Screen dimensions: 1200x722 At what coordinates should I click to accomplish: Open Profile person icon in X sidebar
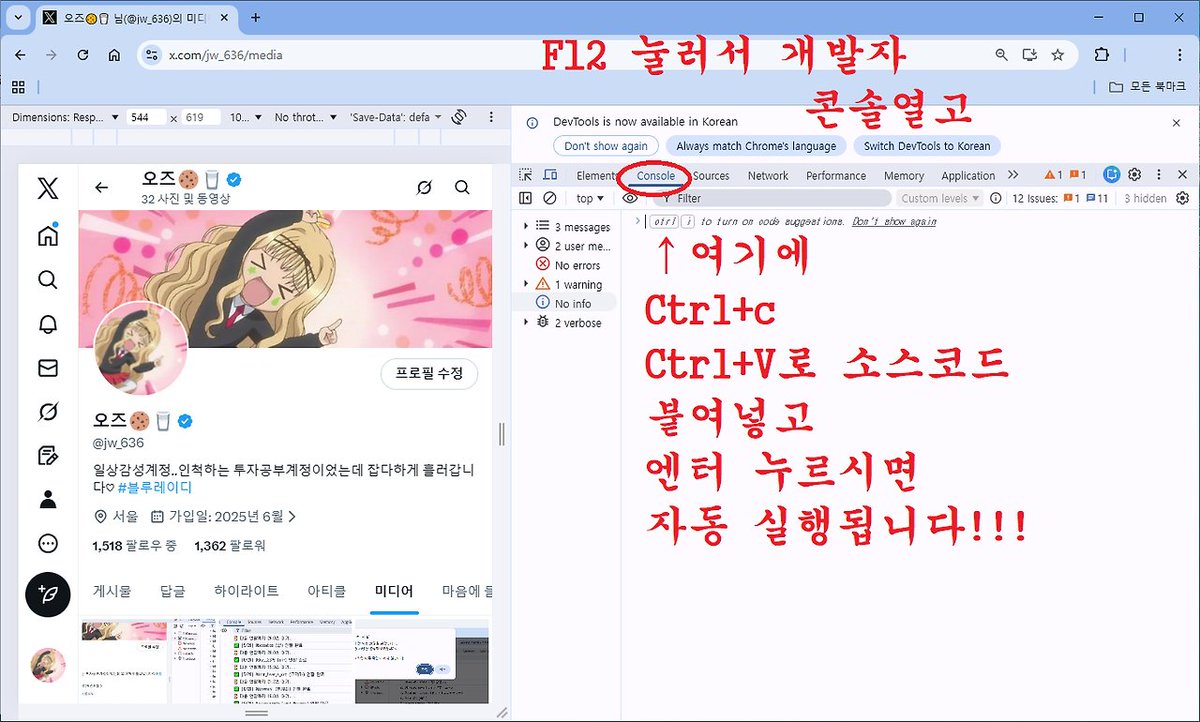pyautogui.click(x=47, y=499)
